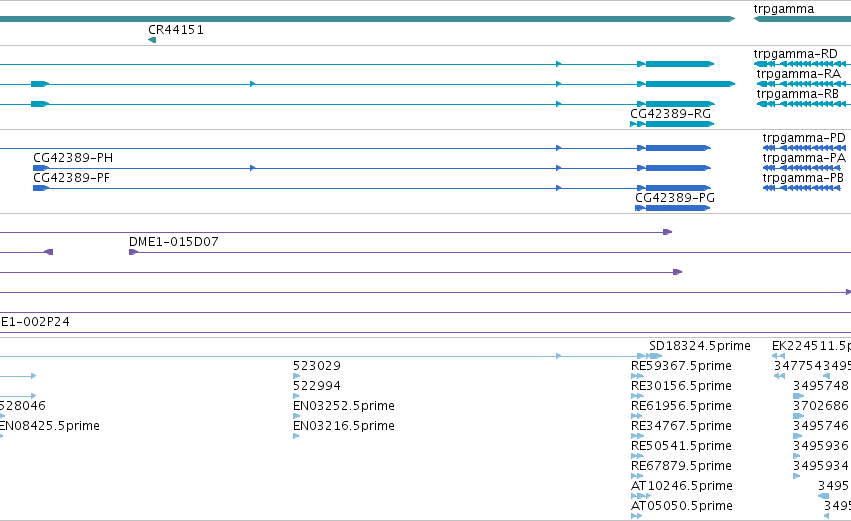Open the SD18324.5prime EST label
Screen dimensions: 851x521
click(x=700, y=346)
